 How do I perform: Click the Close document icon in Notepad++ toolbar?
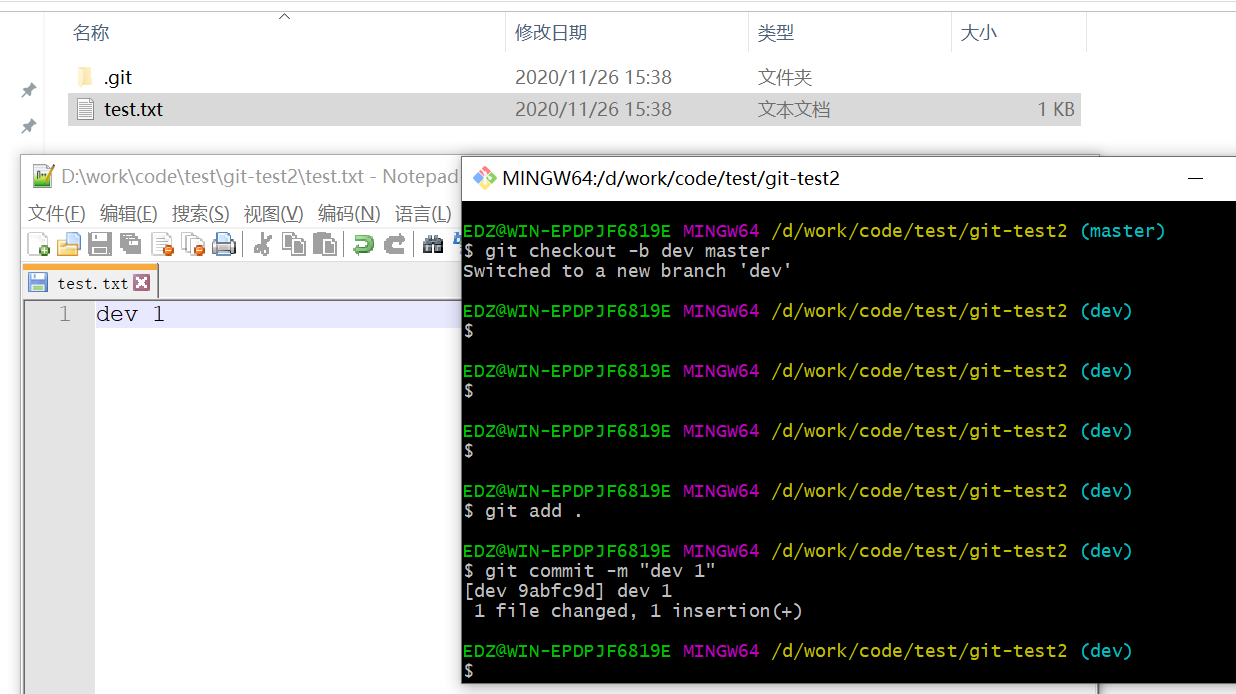pos(162,243)
